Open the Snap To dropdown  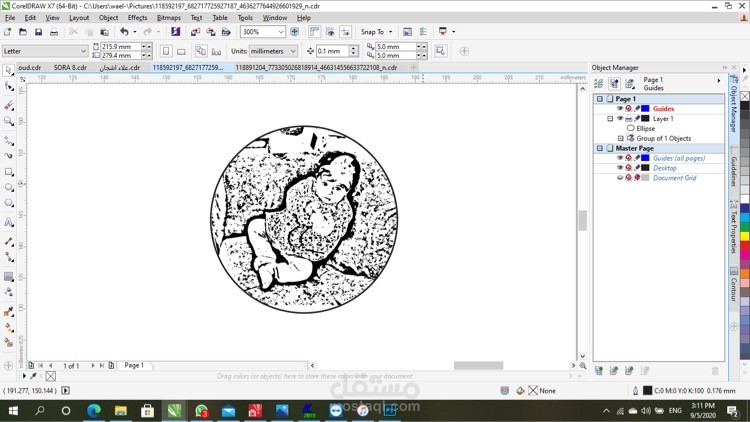390,32
